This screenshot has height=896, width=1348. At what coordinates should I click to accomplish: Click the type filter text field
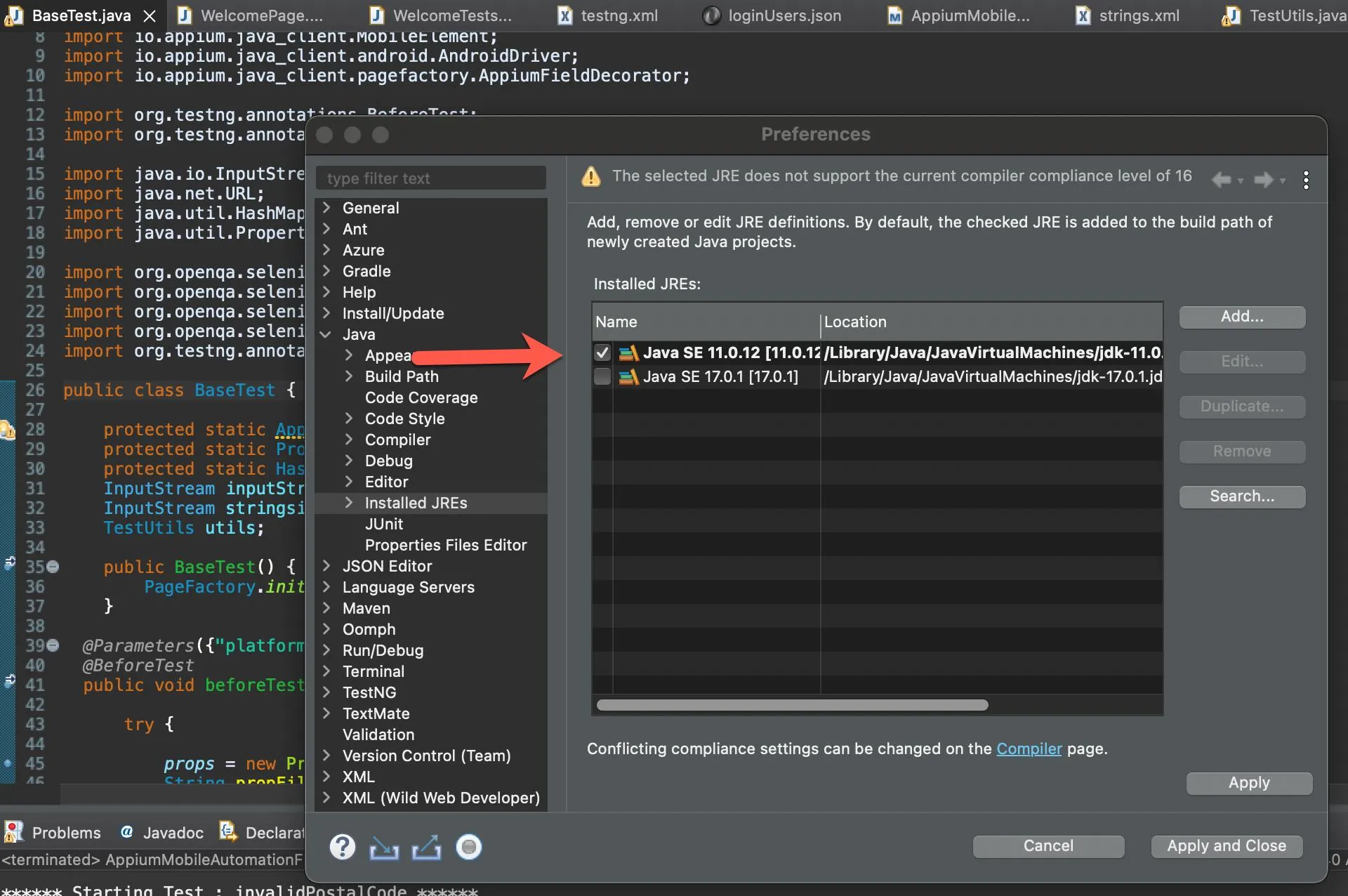click(430, 178)
